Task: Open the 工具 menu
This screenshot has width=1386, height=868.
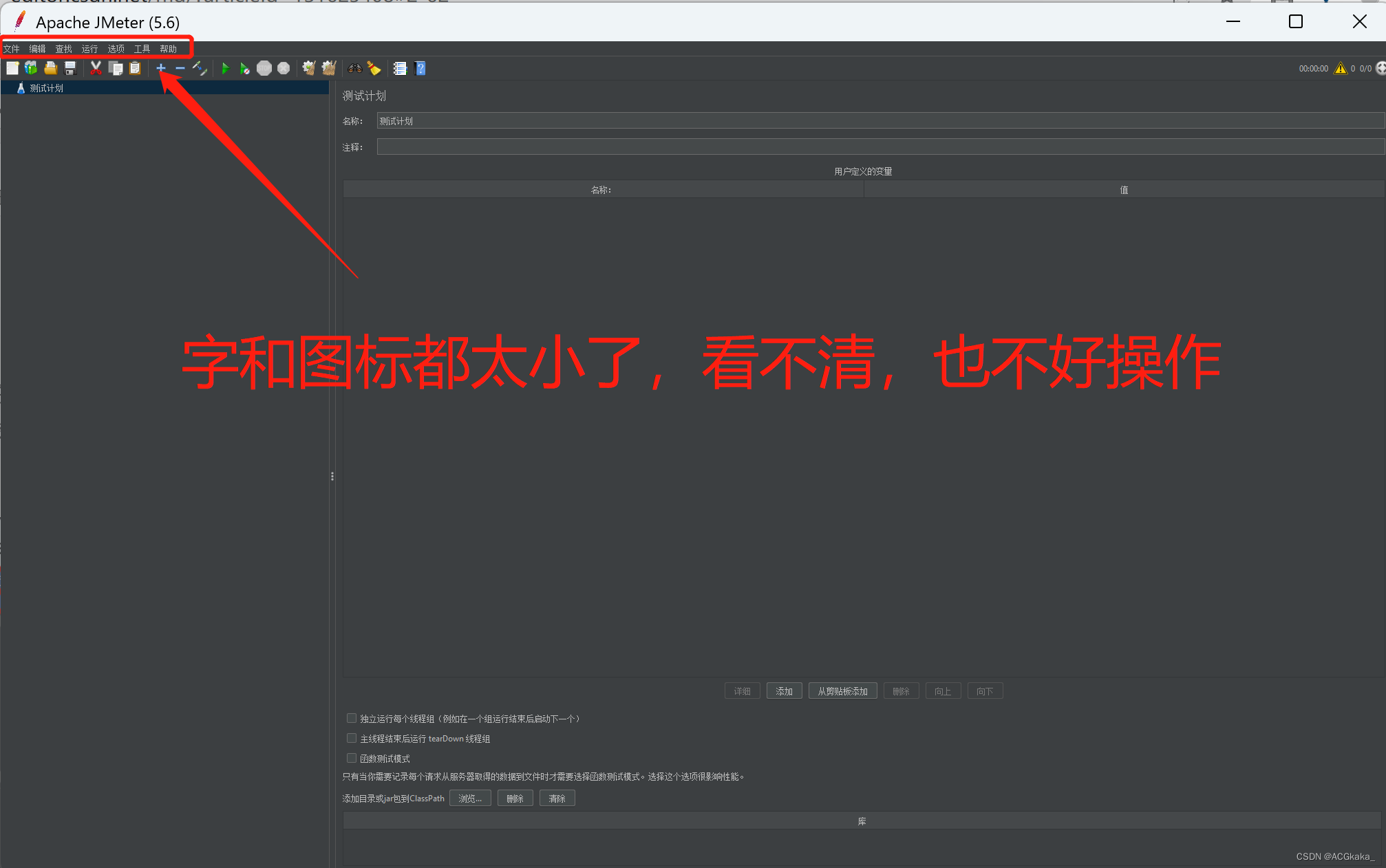Action: pos(142,49)
